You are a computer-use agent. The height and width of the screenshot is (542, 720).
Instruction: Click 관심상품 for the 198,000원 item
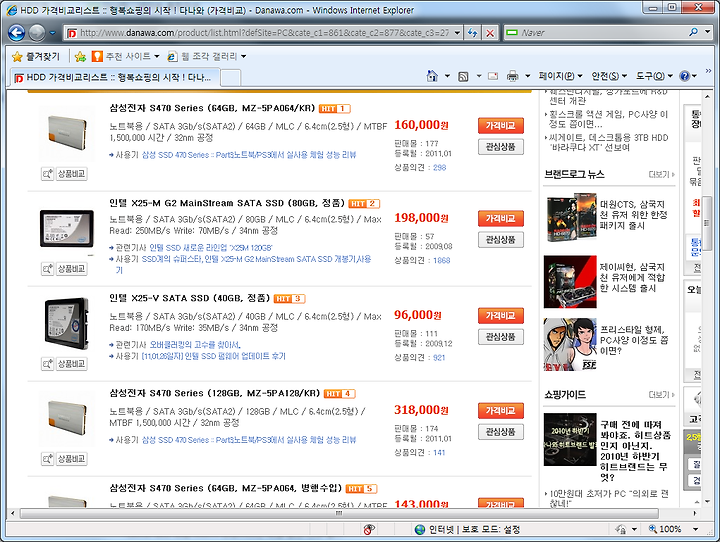tap(501, 240)
